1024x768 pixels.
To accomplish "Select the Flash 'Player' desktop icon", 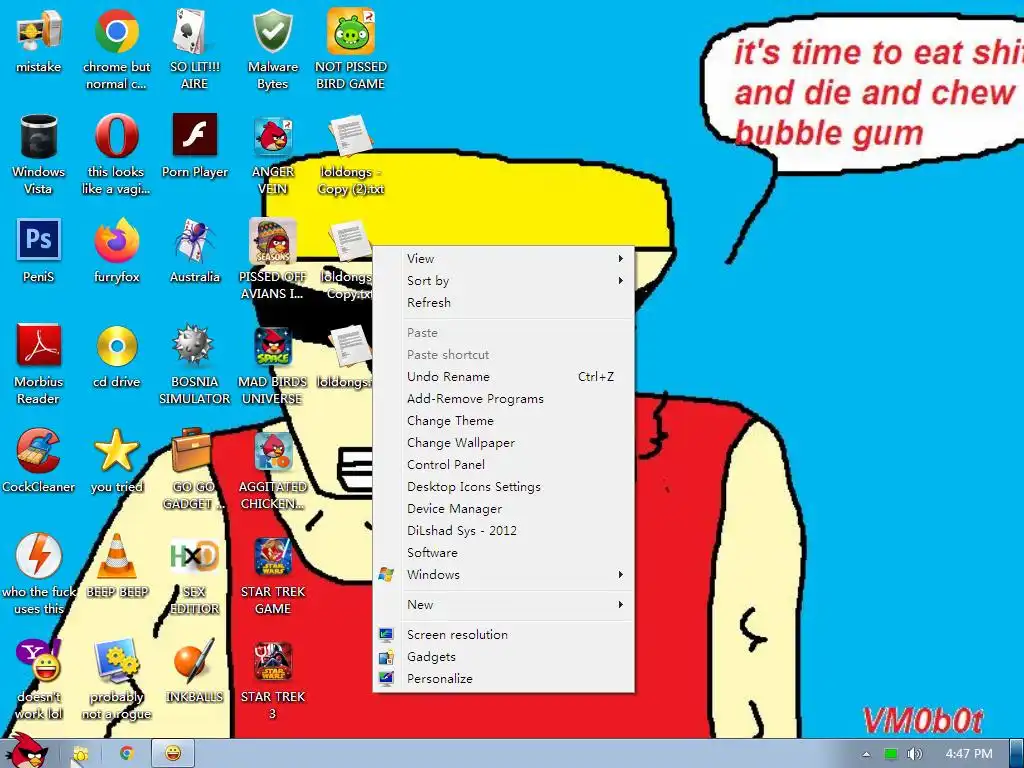I will tap(195, 146).
